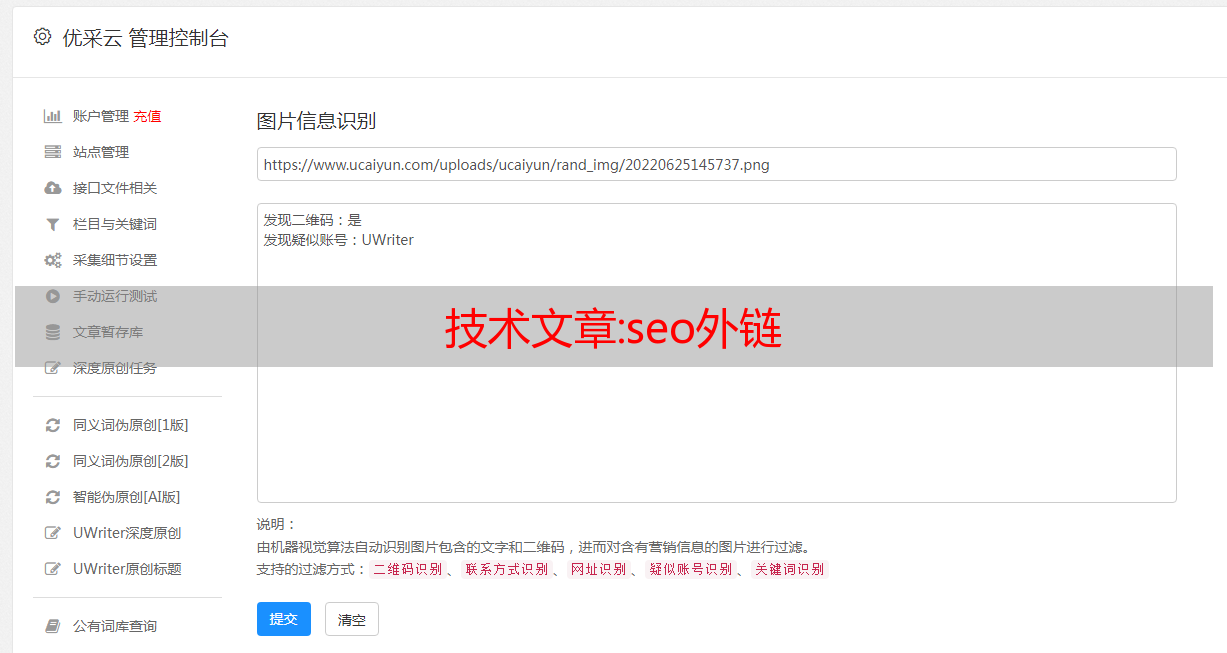Select 同义词伪原创[1版]
1227x653 pixels.
pyautogui.click(x=131, y=425)
